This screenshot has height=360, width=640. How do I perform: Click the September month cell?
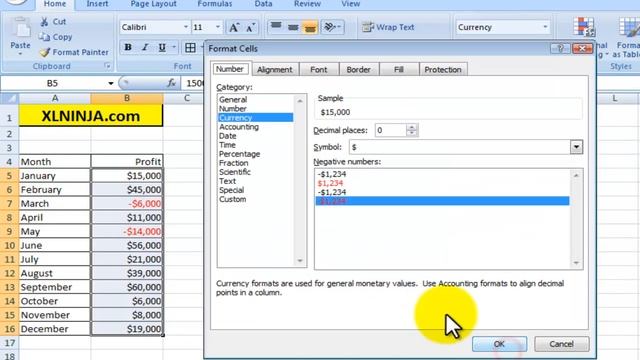54,287
